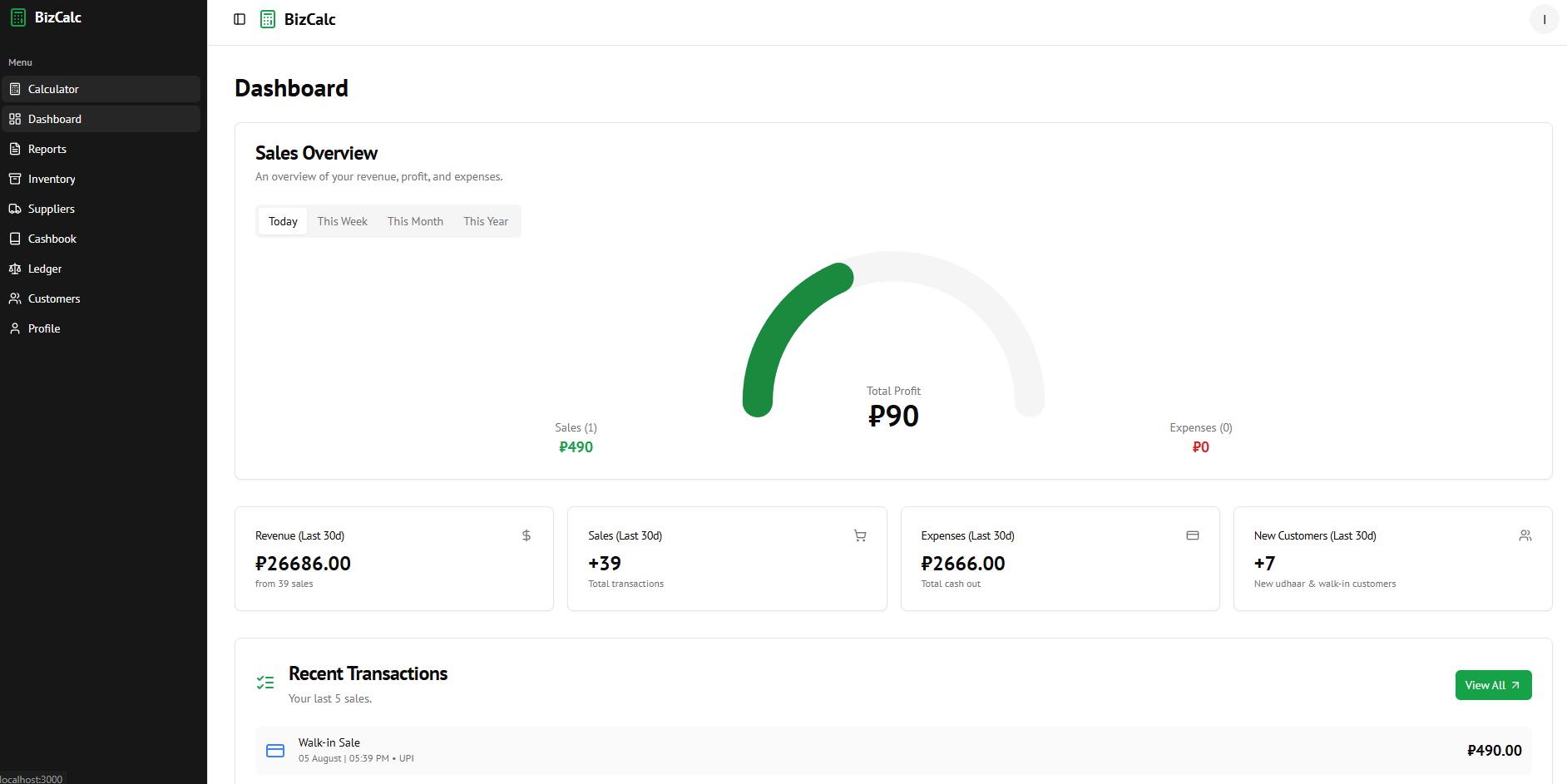Select the This Month tab
Viewport: 1567px width, 784px height.
point(415,221)
